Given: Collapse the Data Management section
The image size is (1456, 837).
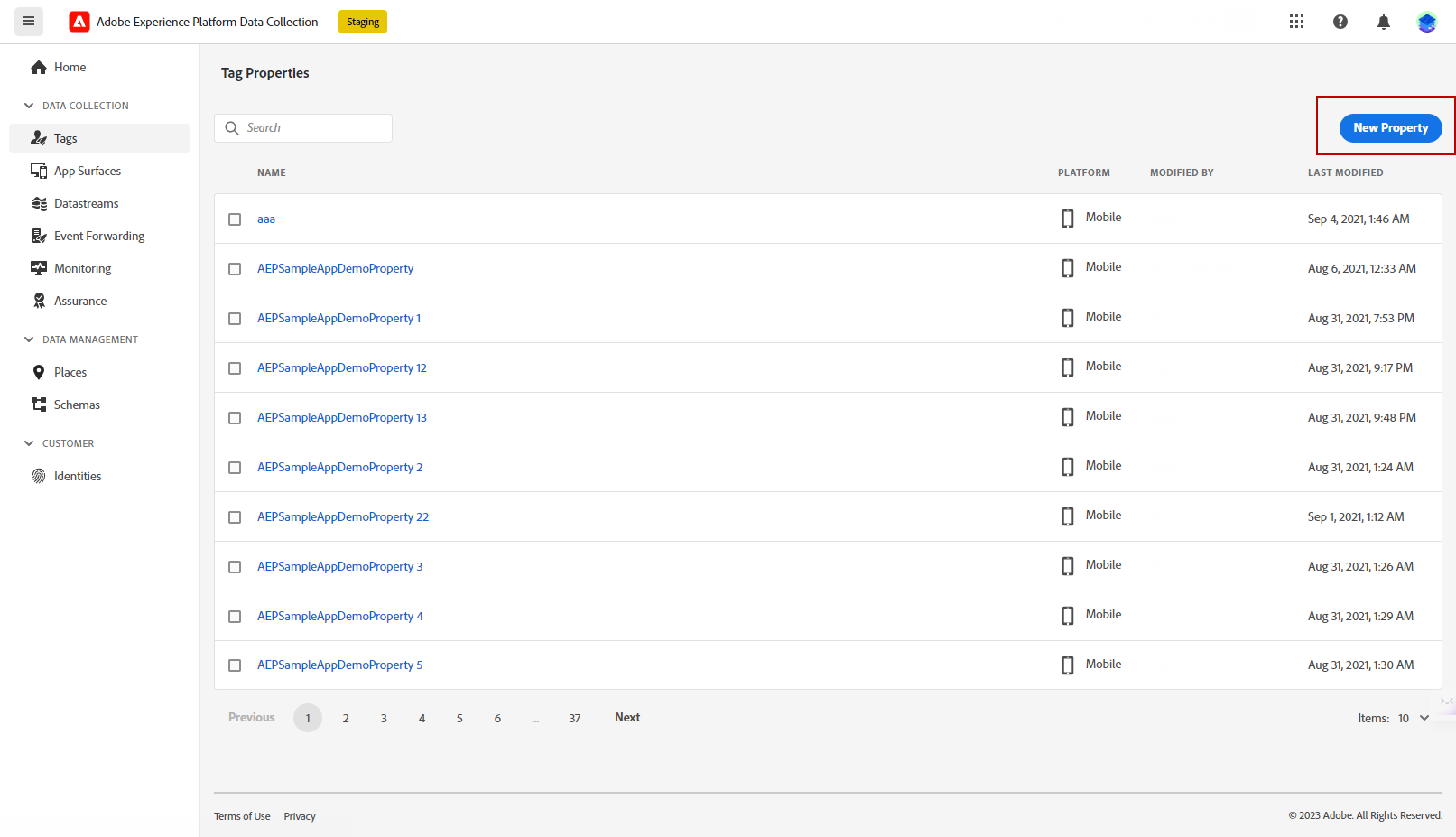Looking at the screenshot, I should 29,339.
